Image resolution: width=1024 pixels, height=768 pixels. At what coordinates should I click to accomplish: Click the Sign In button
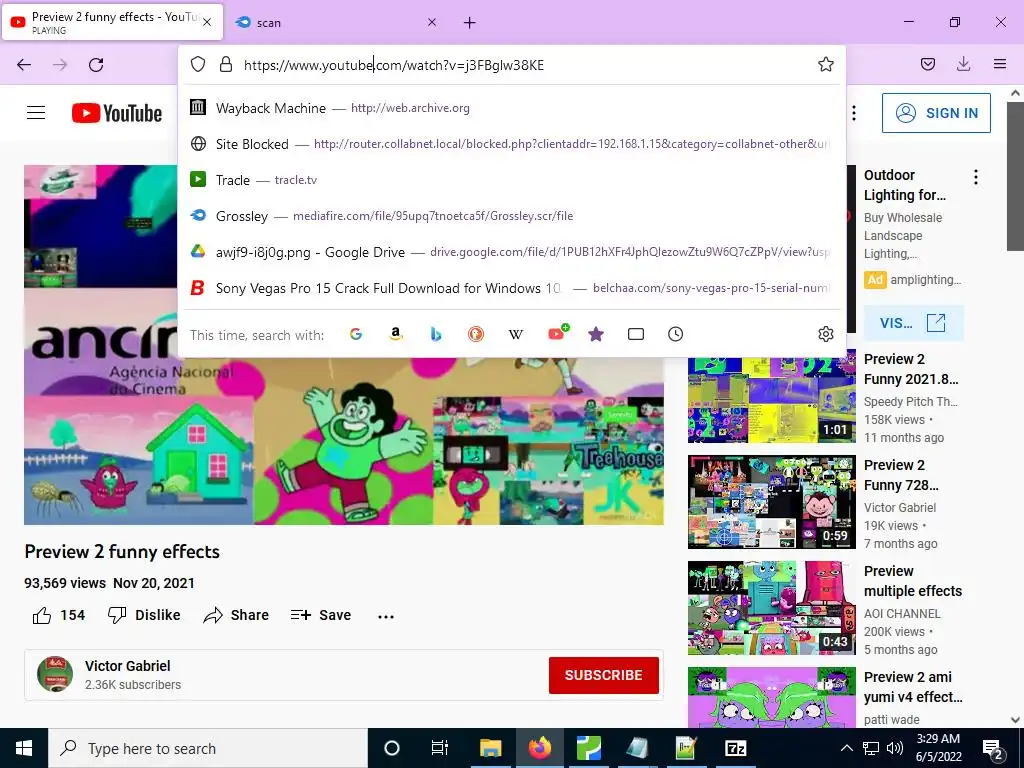click(x=936, y=113)
